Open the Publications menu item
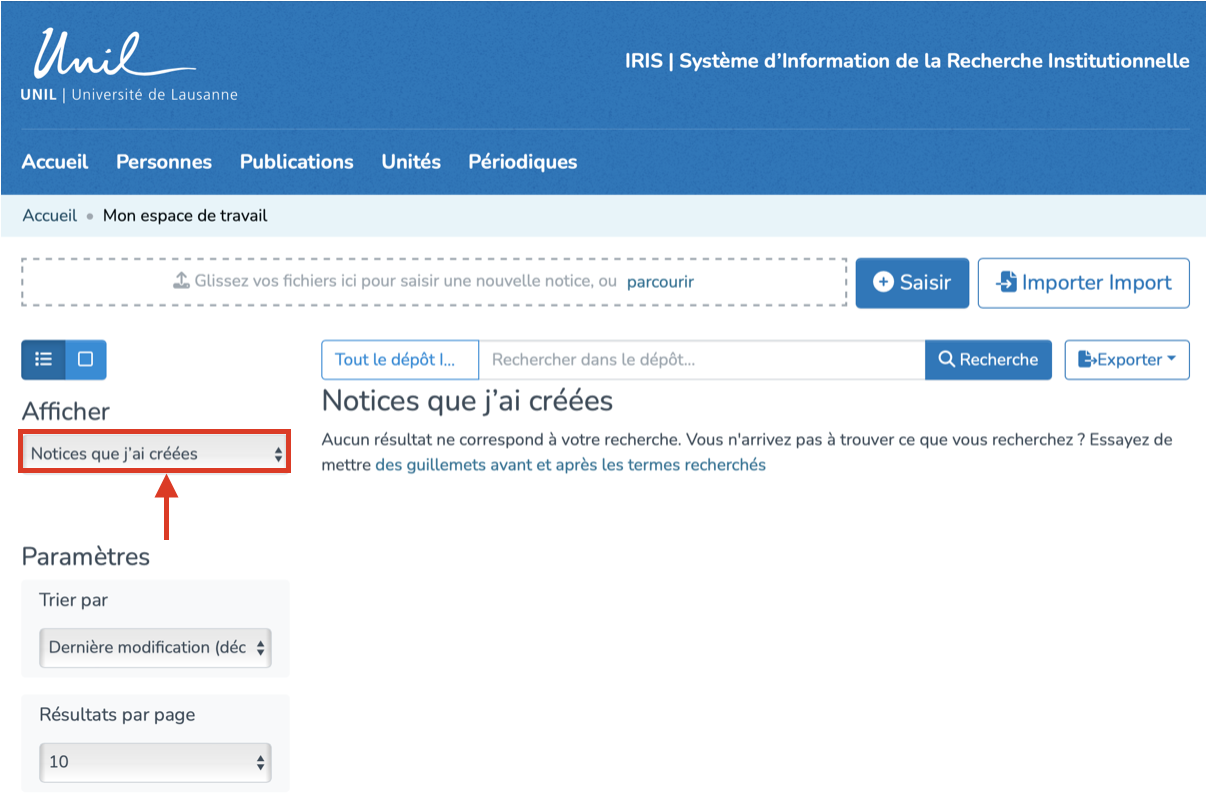The image size is (1218, 796). pos(296,162)
